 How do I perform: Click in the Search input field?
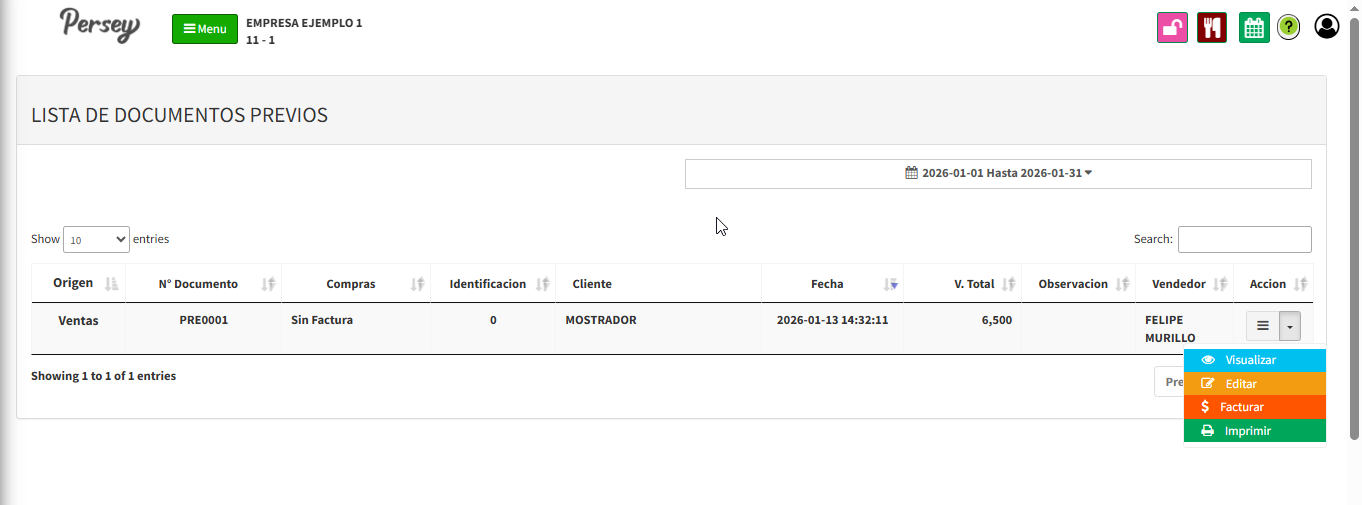point(1244,240)
